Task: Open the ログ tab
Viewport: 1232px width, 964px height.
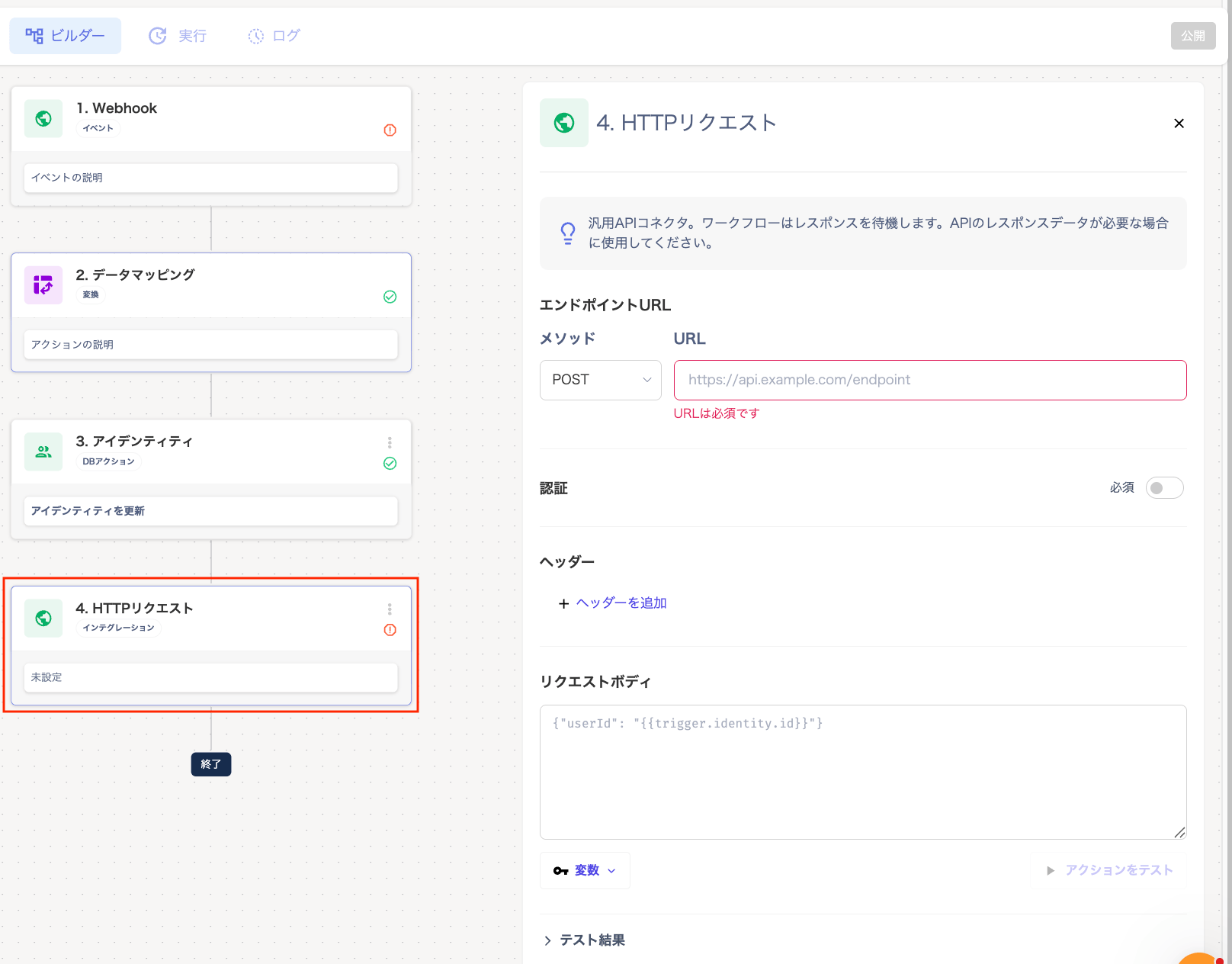Action: (274, 36)
